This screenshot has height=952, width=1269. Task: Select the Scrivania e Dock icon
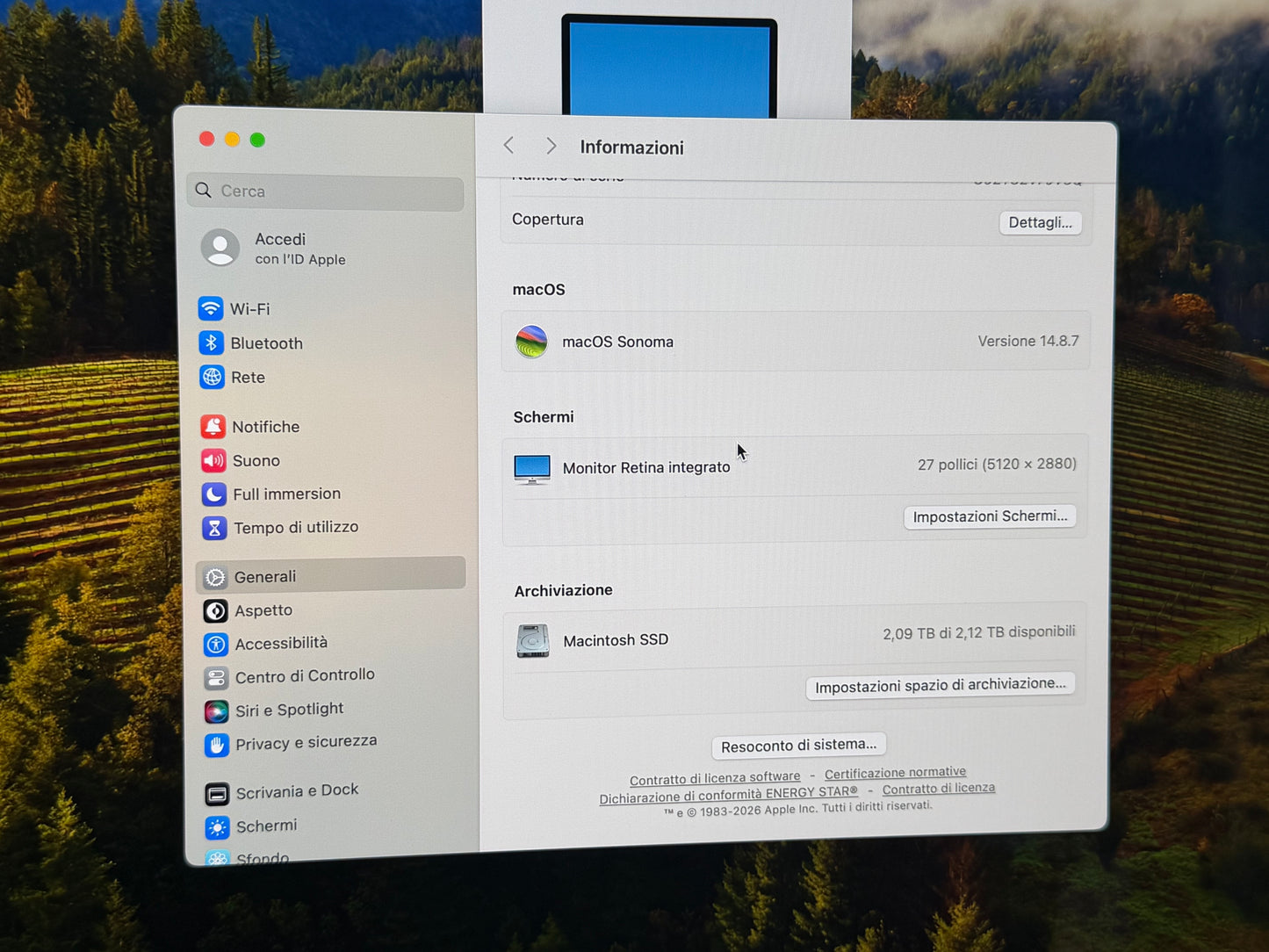(217, 794)
